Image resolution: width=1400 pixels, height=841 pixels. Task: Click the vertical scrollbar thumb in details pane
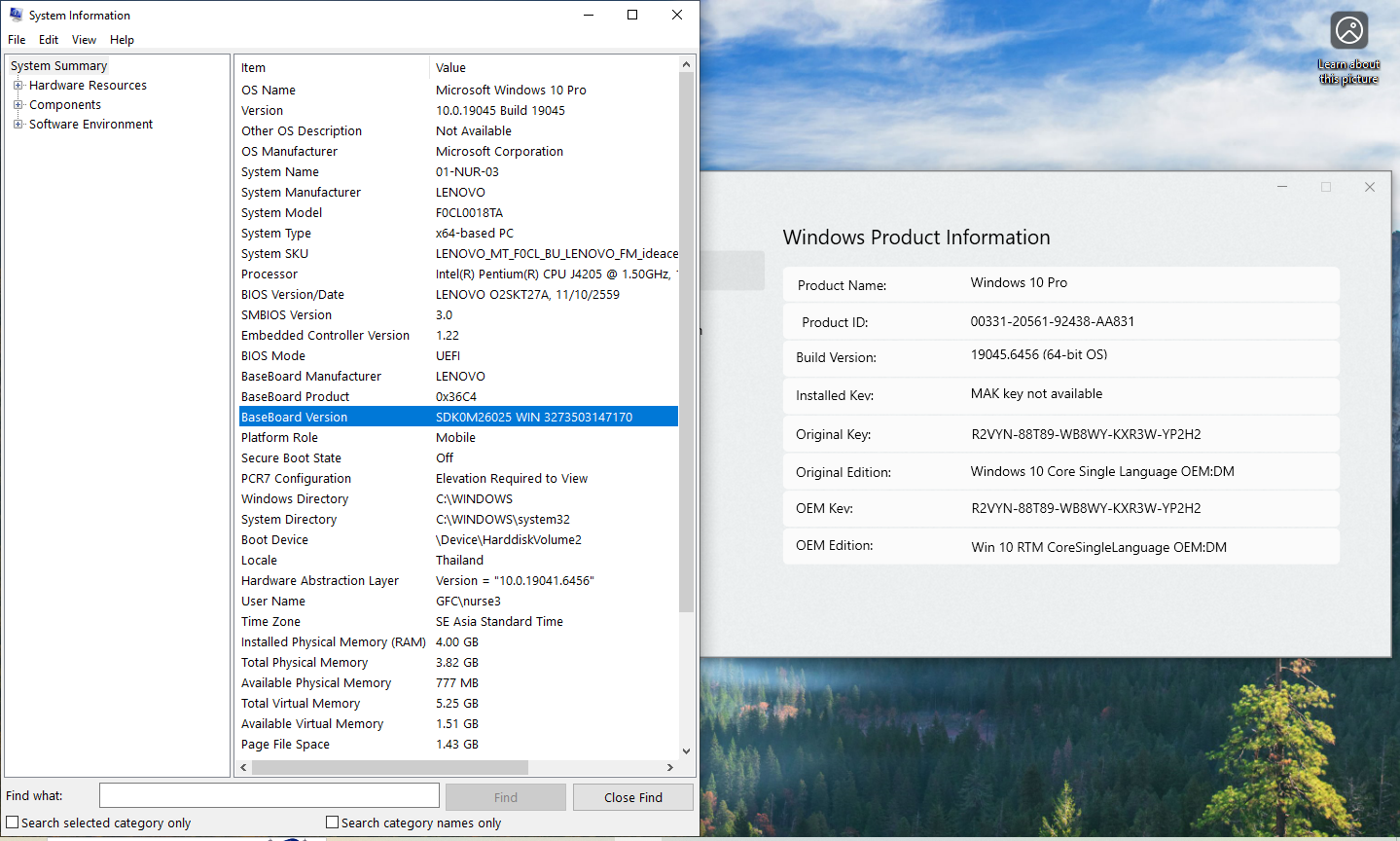(687, 341)
